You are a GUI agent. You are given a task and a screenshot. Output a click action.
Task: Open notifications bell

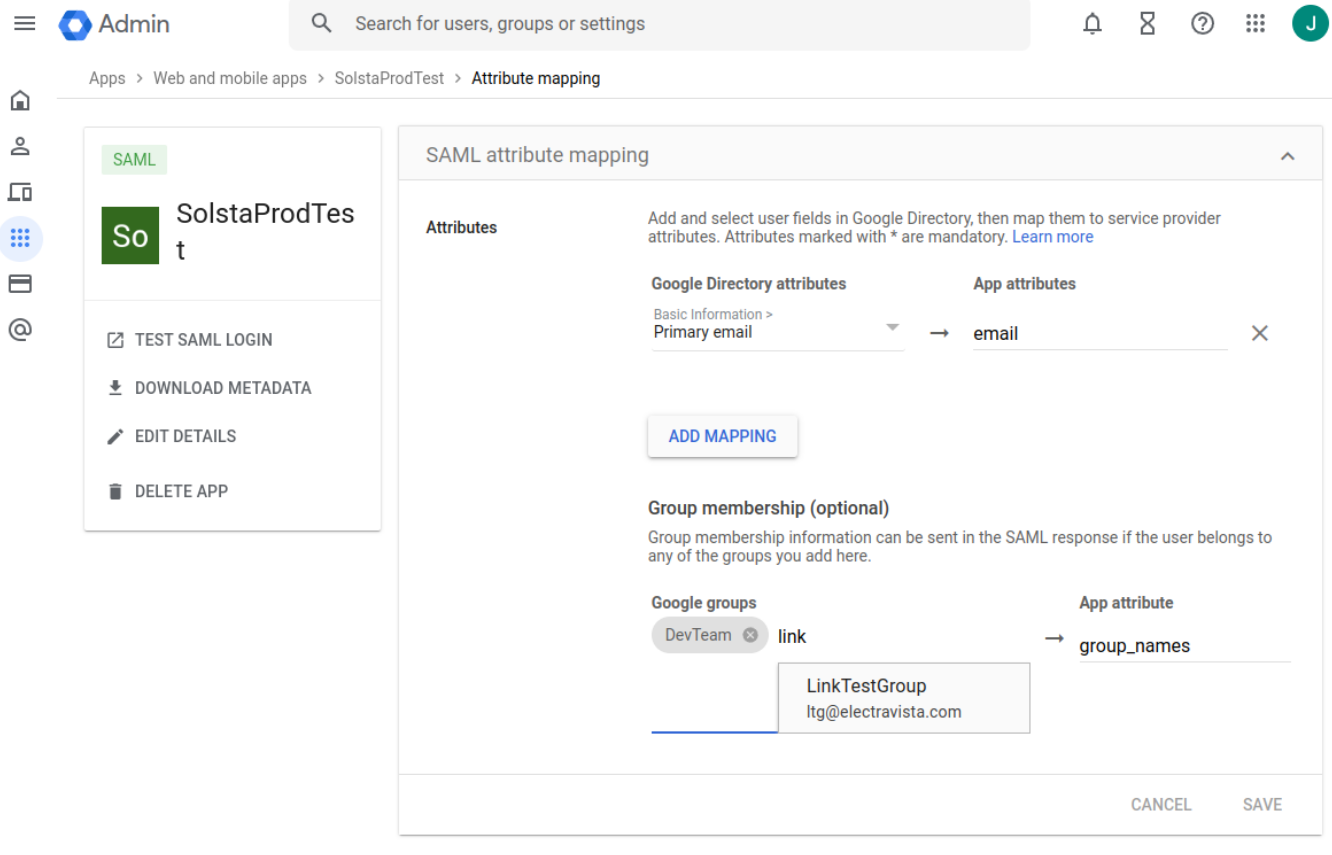click(x=1093, y=23)
